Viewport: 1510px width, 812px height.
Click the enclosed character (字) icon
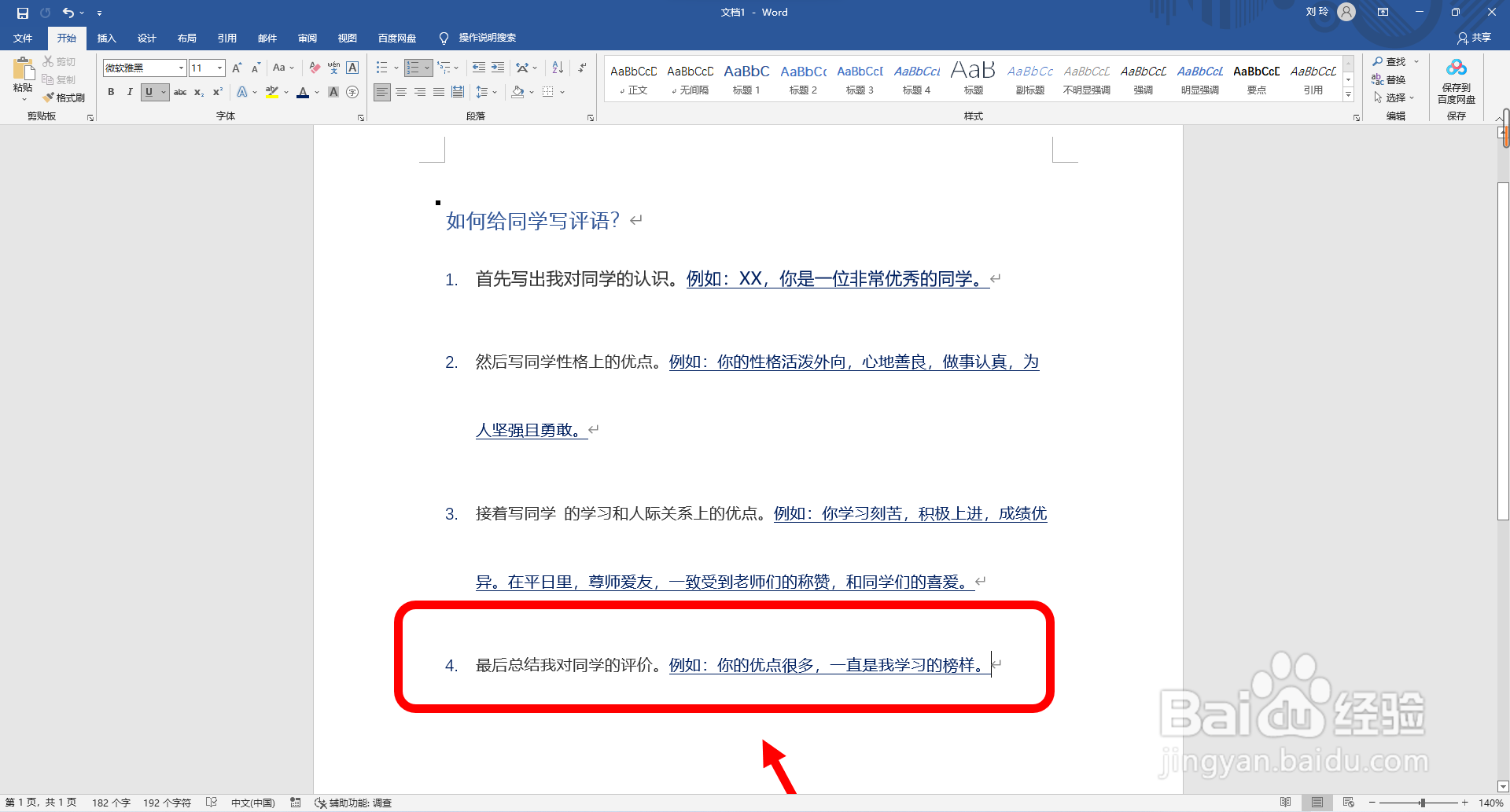pyautogui.click(x=352, y=92)
